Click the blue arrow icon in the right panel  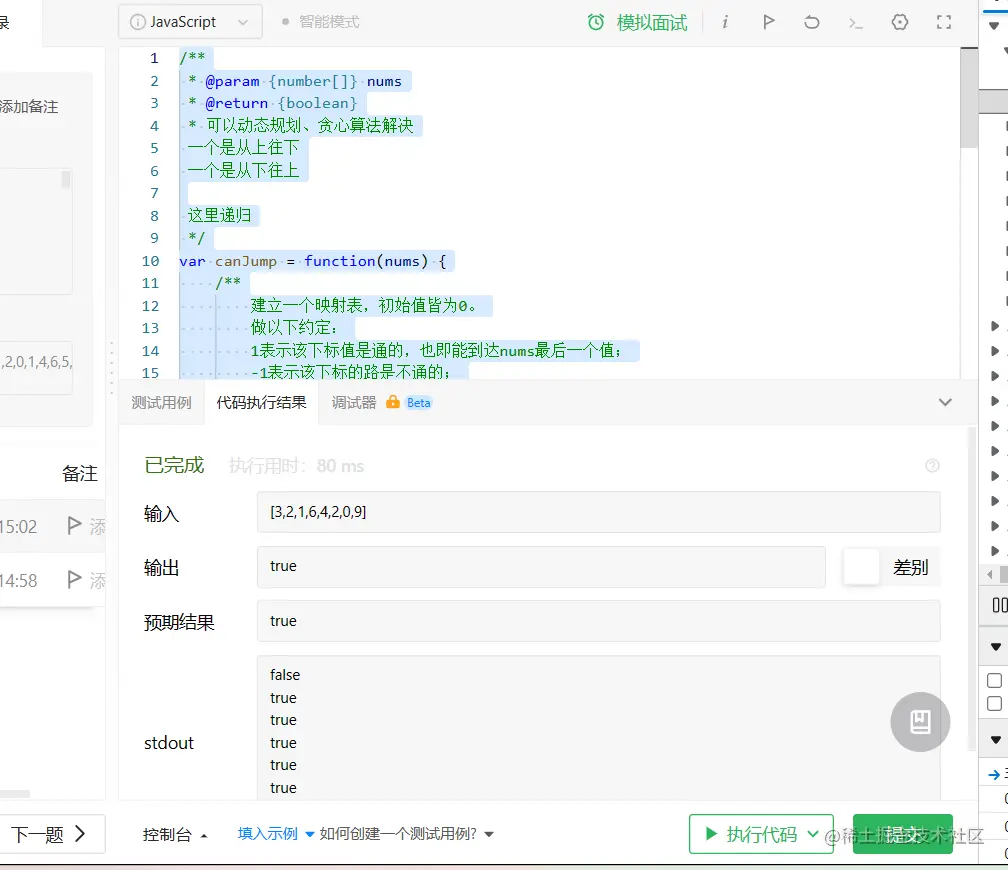click(x=994, y=775)
